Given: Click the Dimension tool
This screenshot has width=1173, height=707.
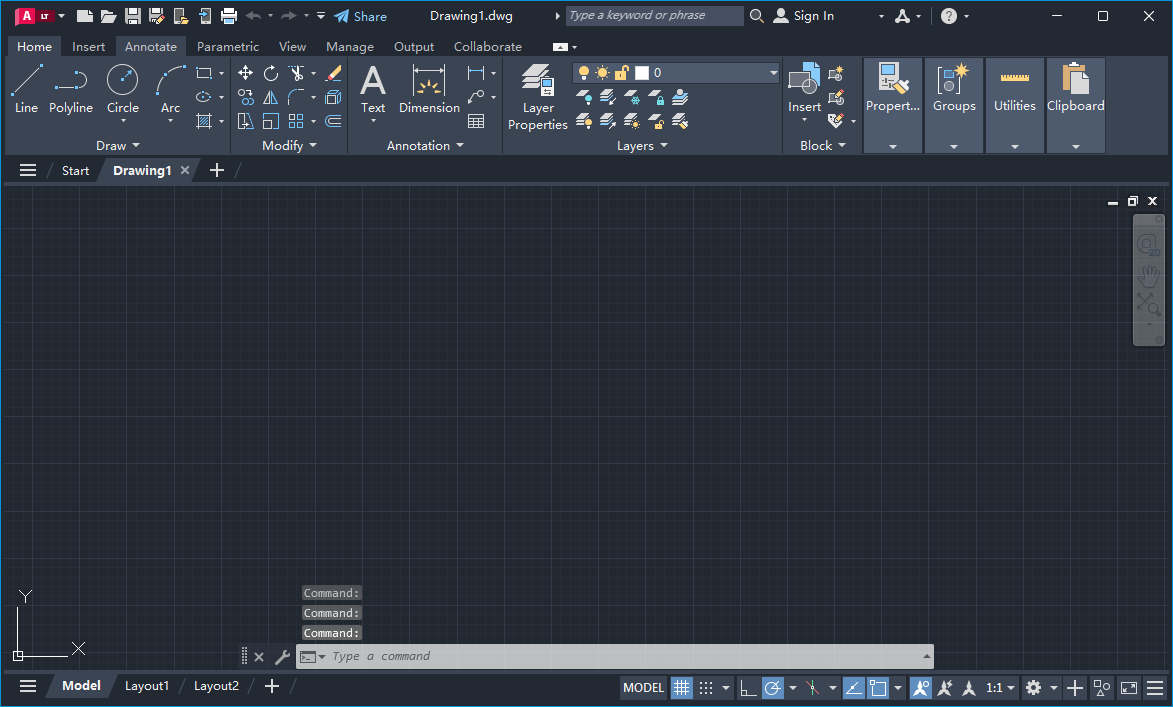Looking at the screenshot, I should [429, 90].
